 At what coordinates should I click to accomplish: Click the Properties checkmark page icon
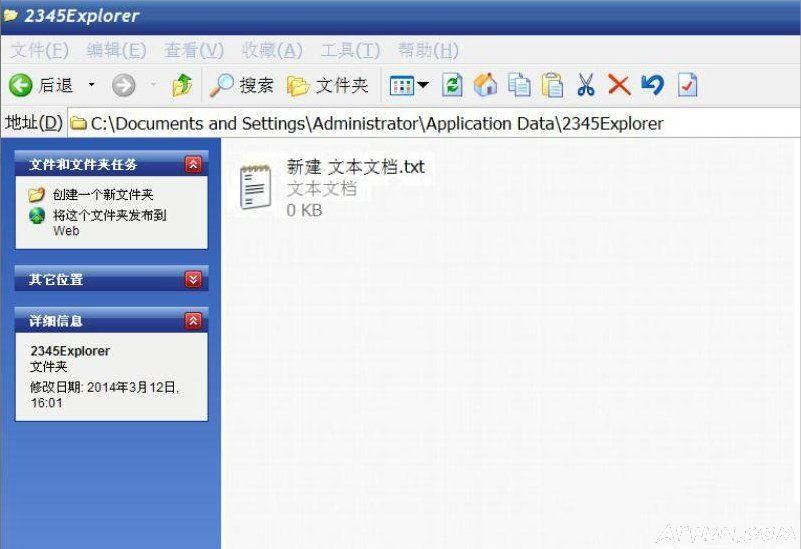pos(687,85)
